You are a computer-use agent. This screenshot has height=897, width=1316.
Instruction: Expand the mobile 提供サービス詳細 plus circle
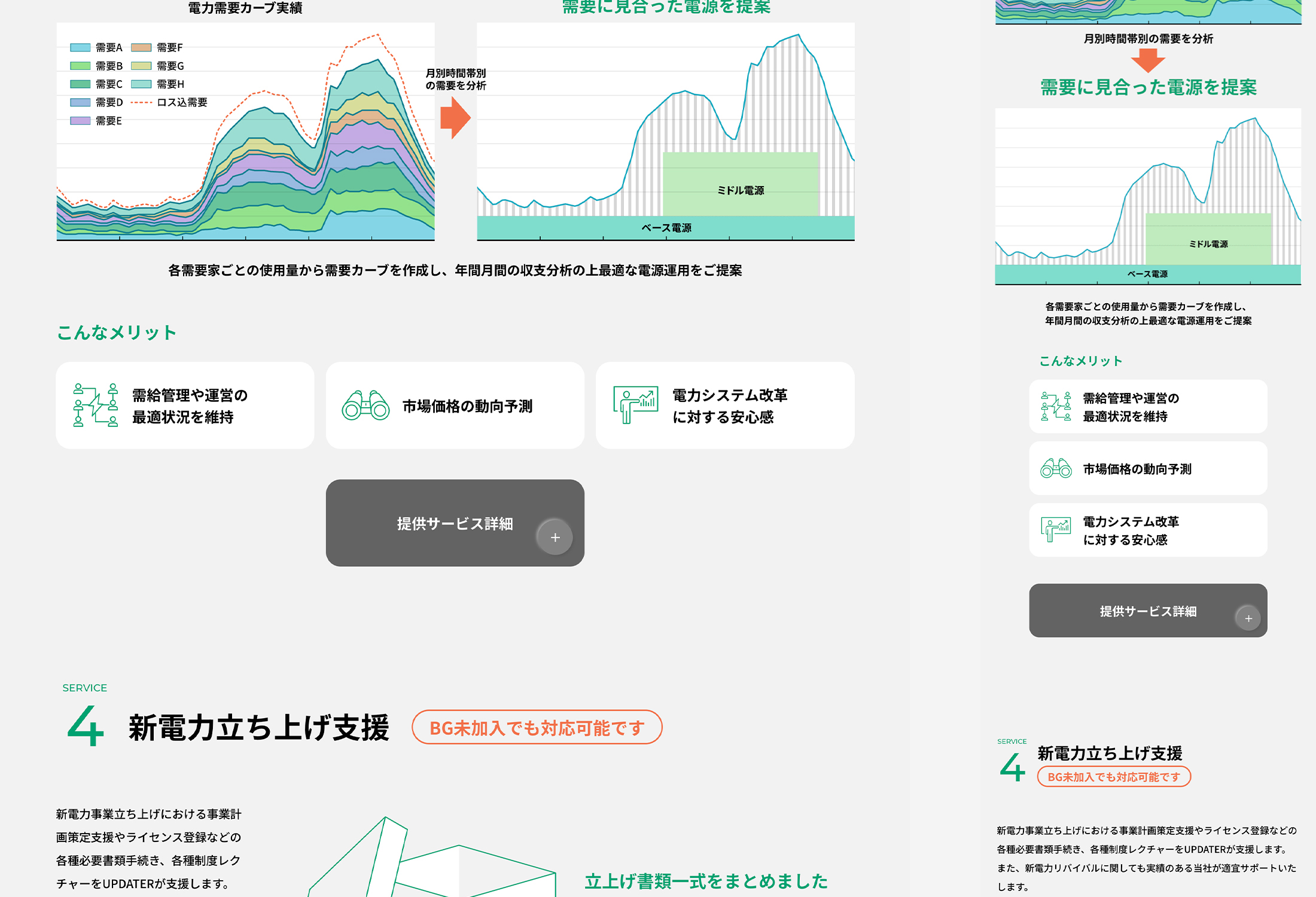1248,618
